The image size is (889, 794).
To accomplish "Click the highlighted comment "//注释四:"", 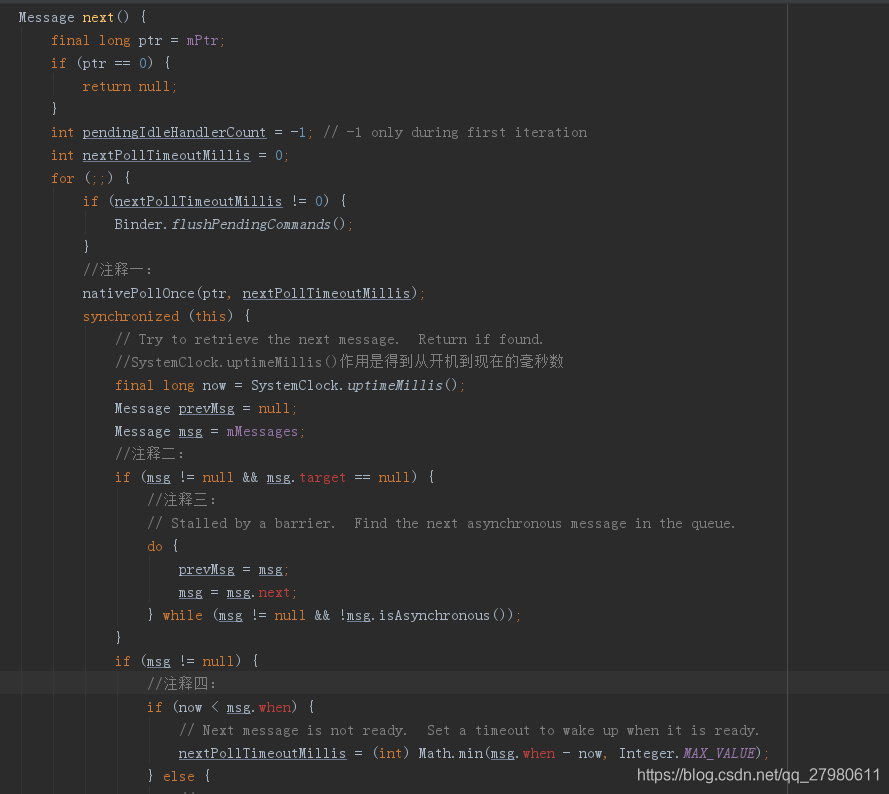I will coord(181,683).
